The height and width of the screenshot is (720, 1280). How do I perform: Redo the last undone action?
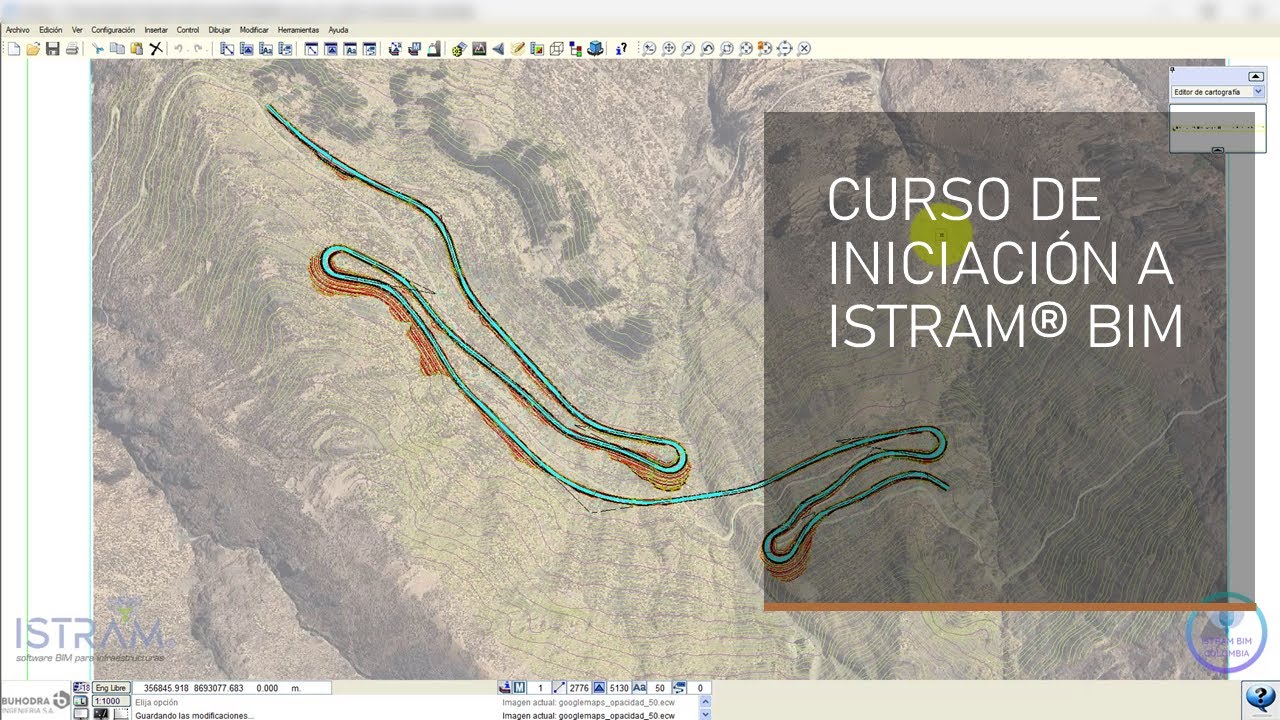(199, 48)
